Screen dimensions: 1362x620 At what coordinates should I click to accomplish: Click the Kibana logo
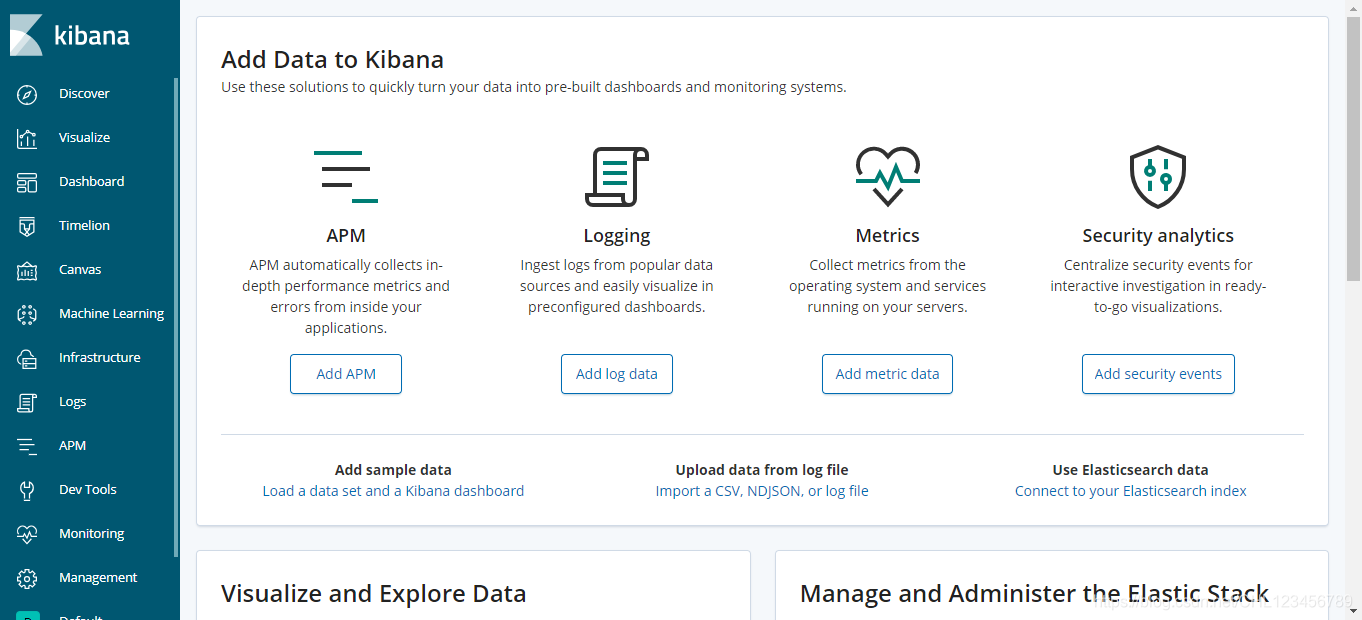click(x=70, y=36)
